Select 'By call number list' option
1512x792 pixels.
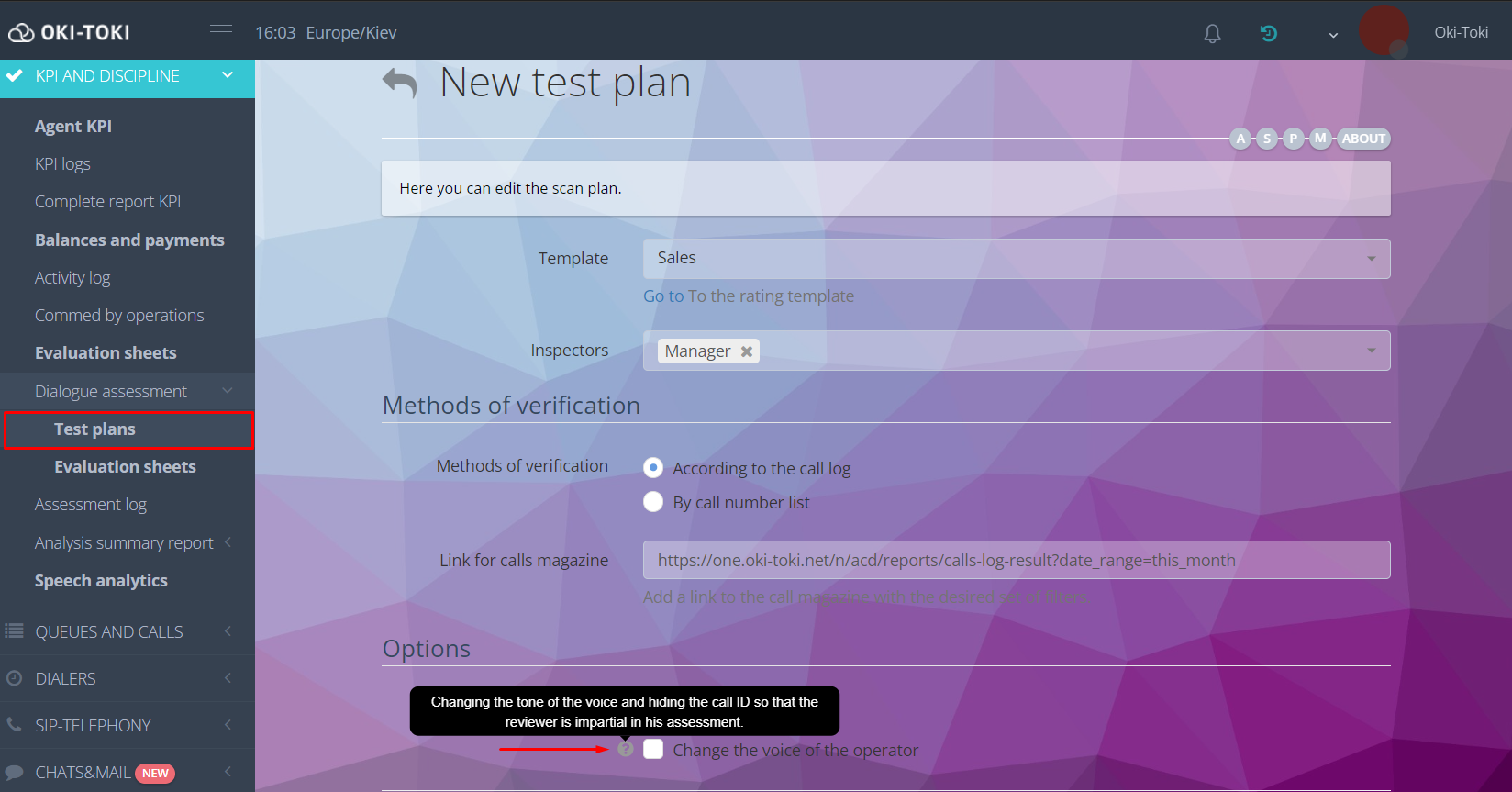(653, 502)
